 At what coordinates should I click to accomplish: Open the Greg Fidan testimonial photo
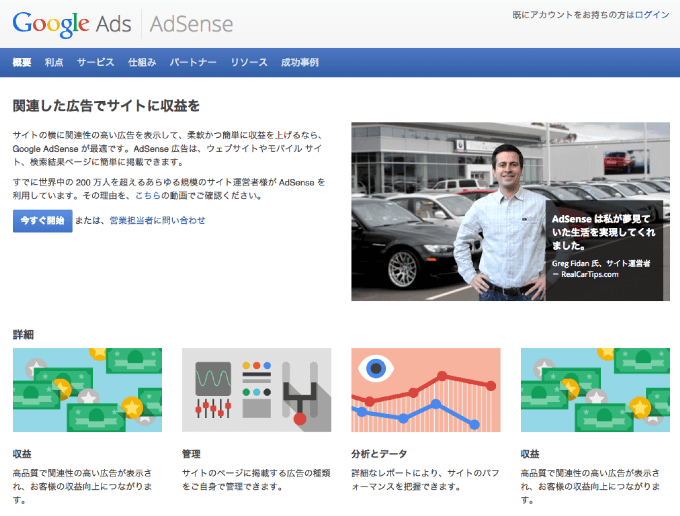[x=450, y=211]
